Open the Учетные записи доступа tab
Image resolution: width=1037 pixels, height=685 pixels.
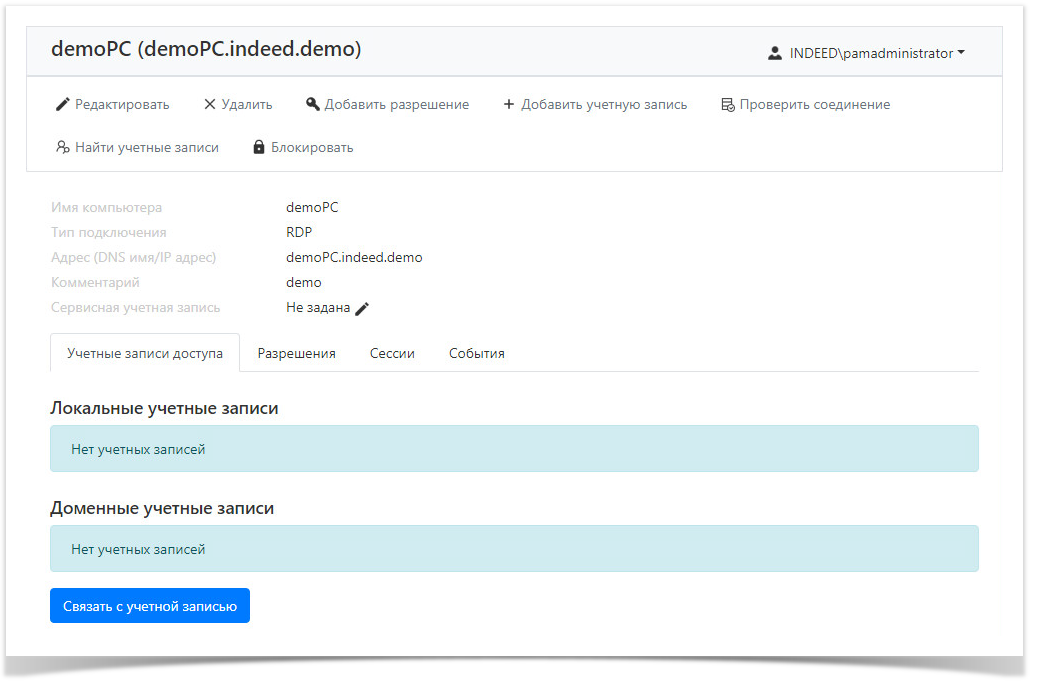click(145, 353)
